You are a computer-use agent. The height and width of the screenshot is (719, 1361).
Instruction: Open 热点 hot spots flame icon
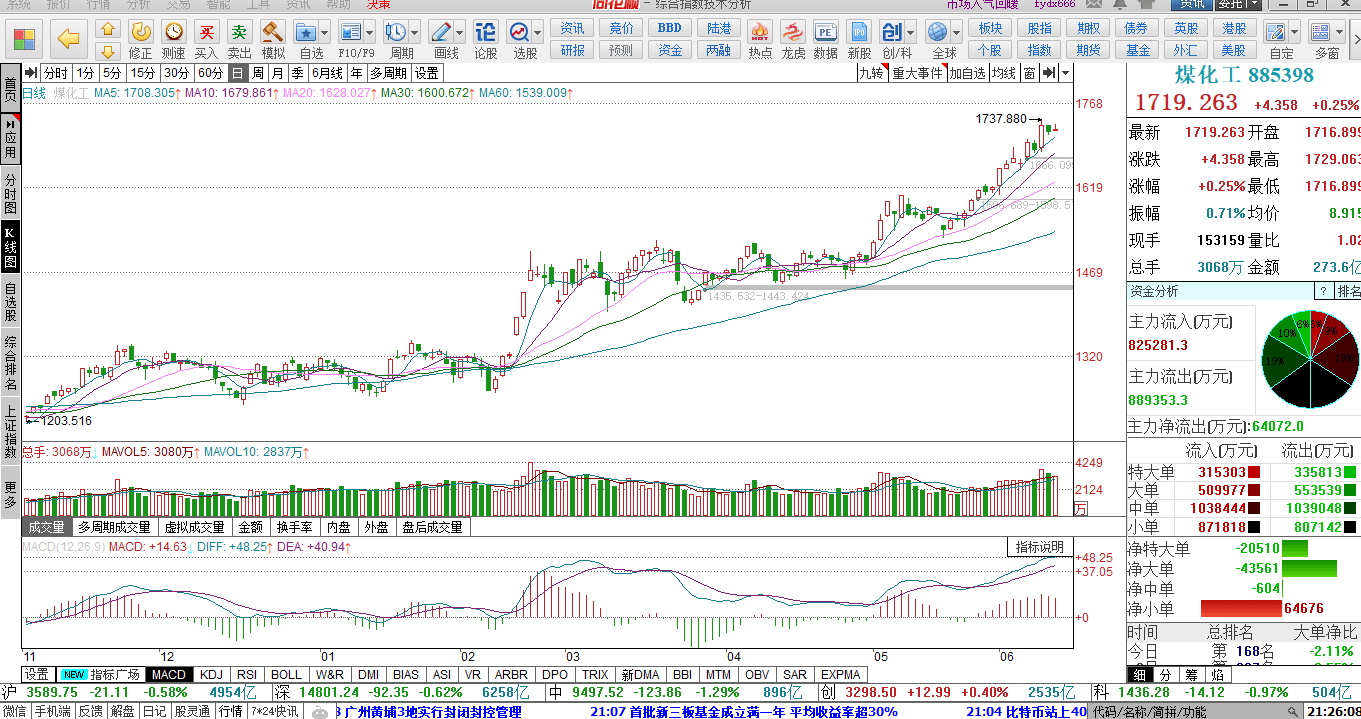pos(760,38)
